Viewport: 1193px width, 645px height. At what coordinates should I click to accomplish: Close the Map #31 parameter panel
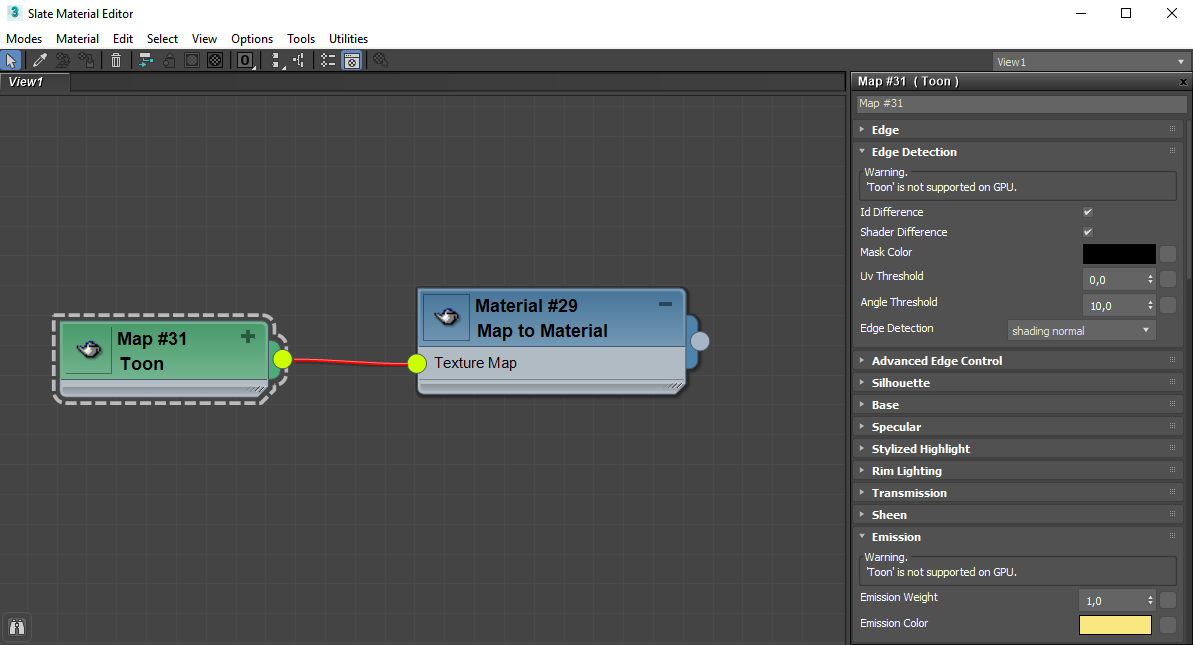click(1183, 81)
